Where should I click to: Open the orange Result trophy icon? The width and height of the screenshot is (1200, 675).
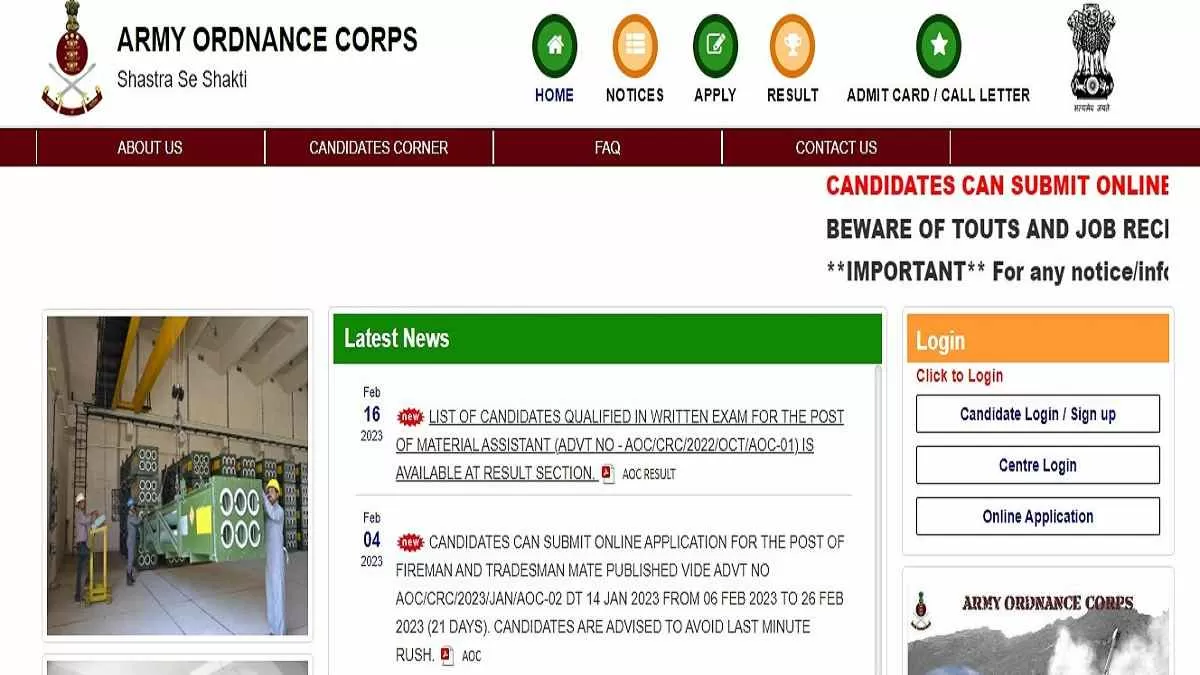(x=792, y=45)
